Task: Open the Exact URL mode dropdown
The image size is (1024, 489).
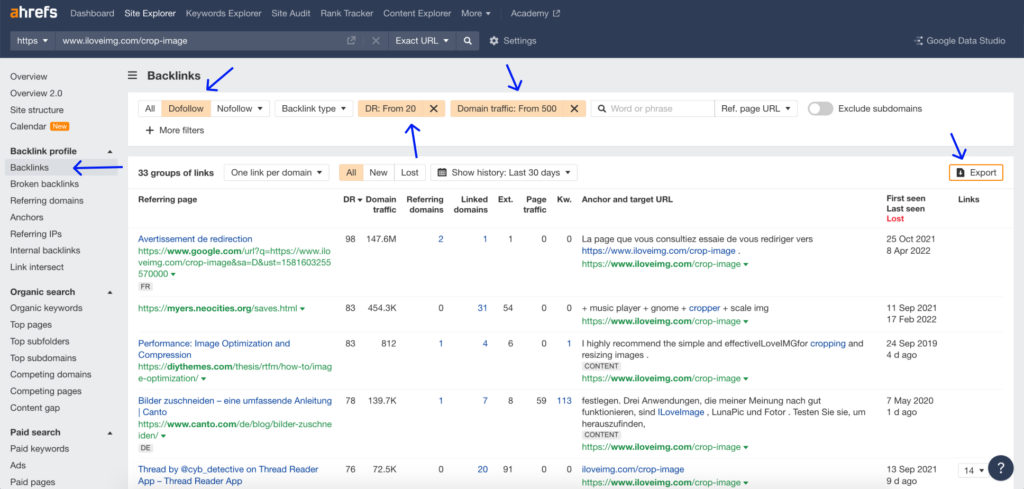Action: [423, 40]
